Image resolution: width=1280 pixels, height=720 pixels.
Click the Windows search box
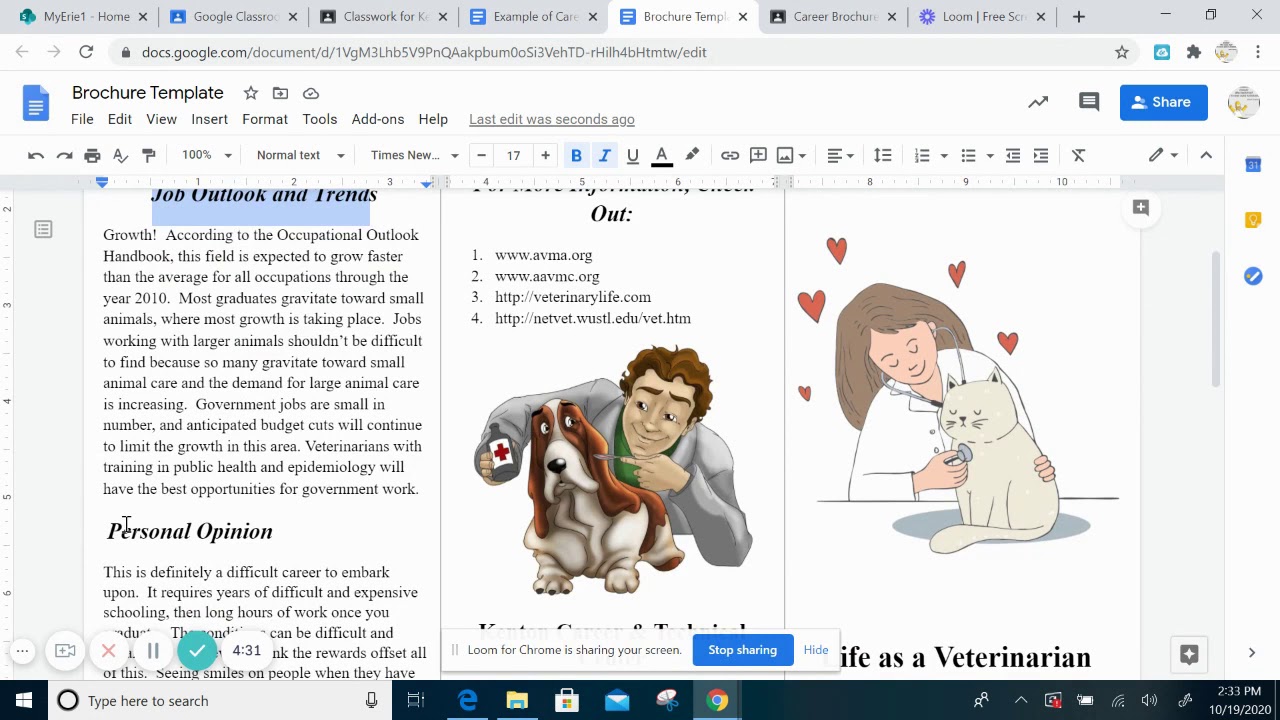pos(219,701)
